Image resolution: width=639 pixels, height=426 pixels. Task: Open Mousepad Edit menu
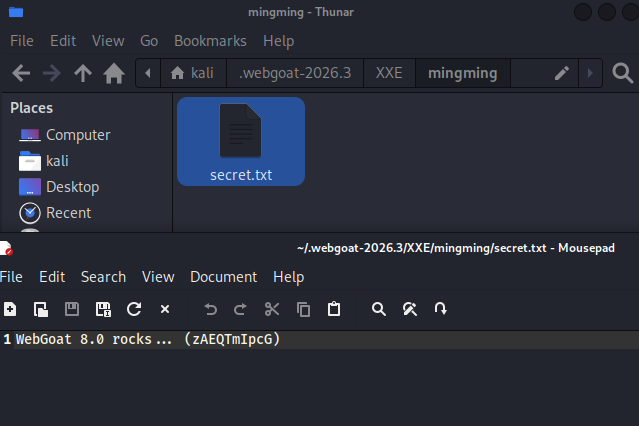pos(52,277)
